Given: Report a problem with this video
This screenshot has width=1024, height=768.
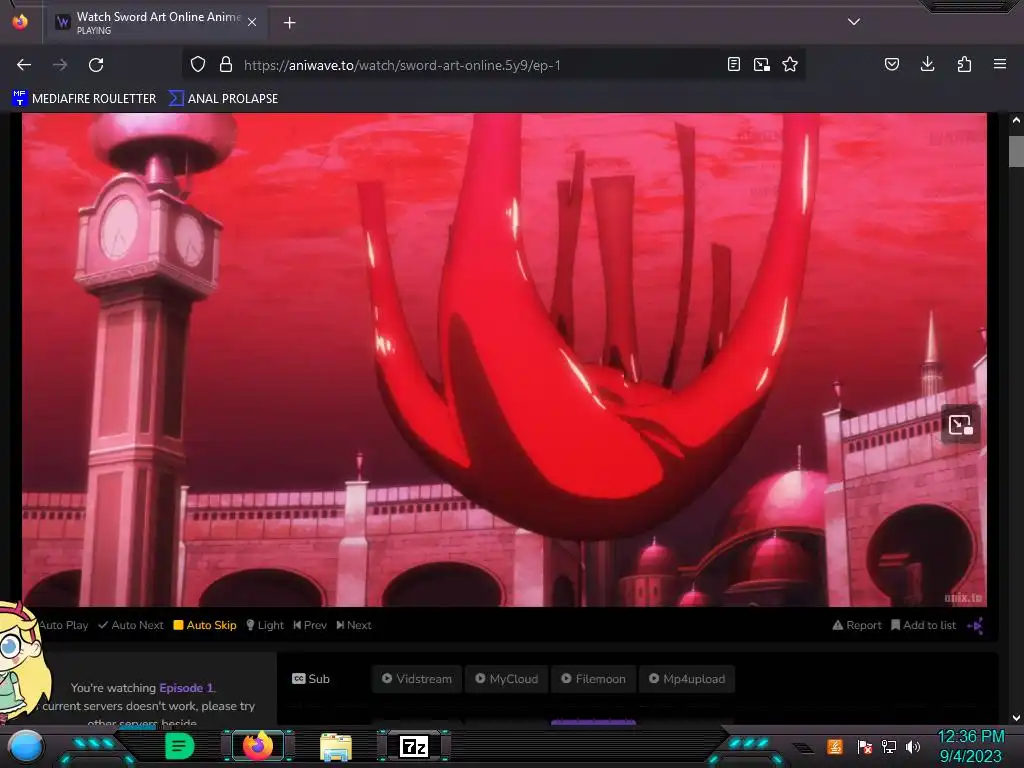Looking at the screenshot, I should click(857, 625).
